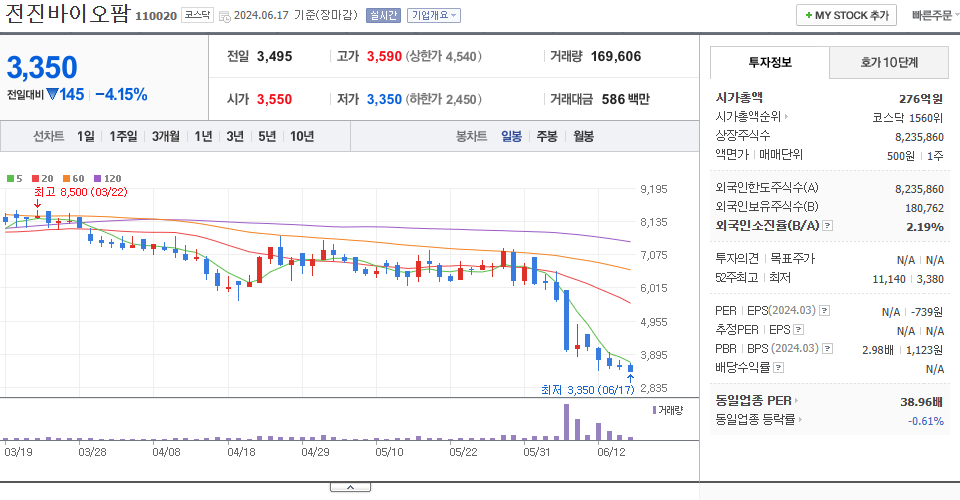This screenshot has width=960, height=500.
Task: Click arrow next to 시가총액순위
Action: coord(786,116)
